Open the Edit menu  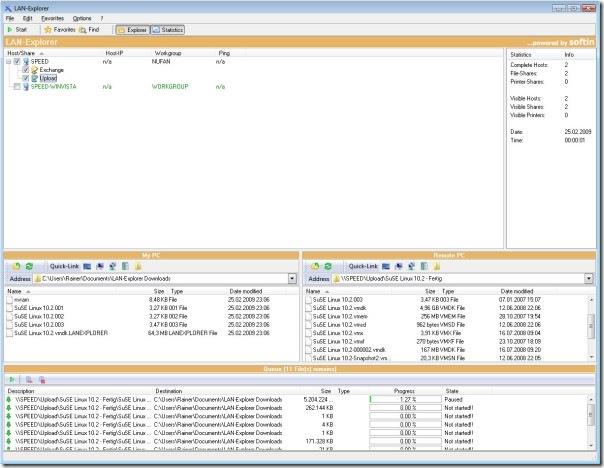pos(27,18)
